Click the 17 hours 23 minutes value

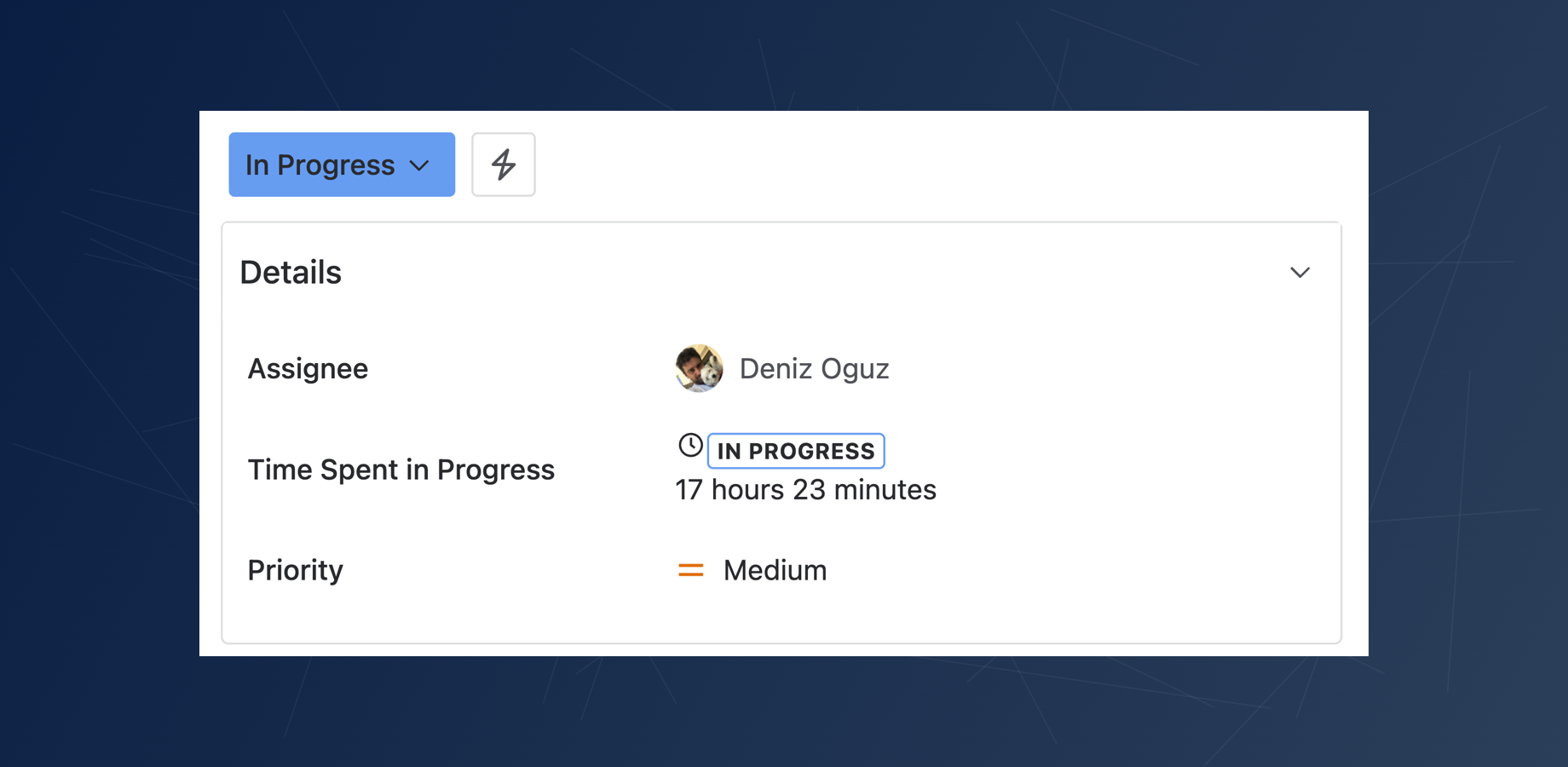805,489
